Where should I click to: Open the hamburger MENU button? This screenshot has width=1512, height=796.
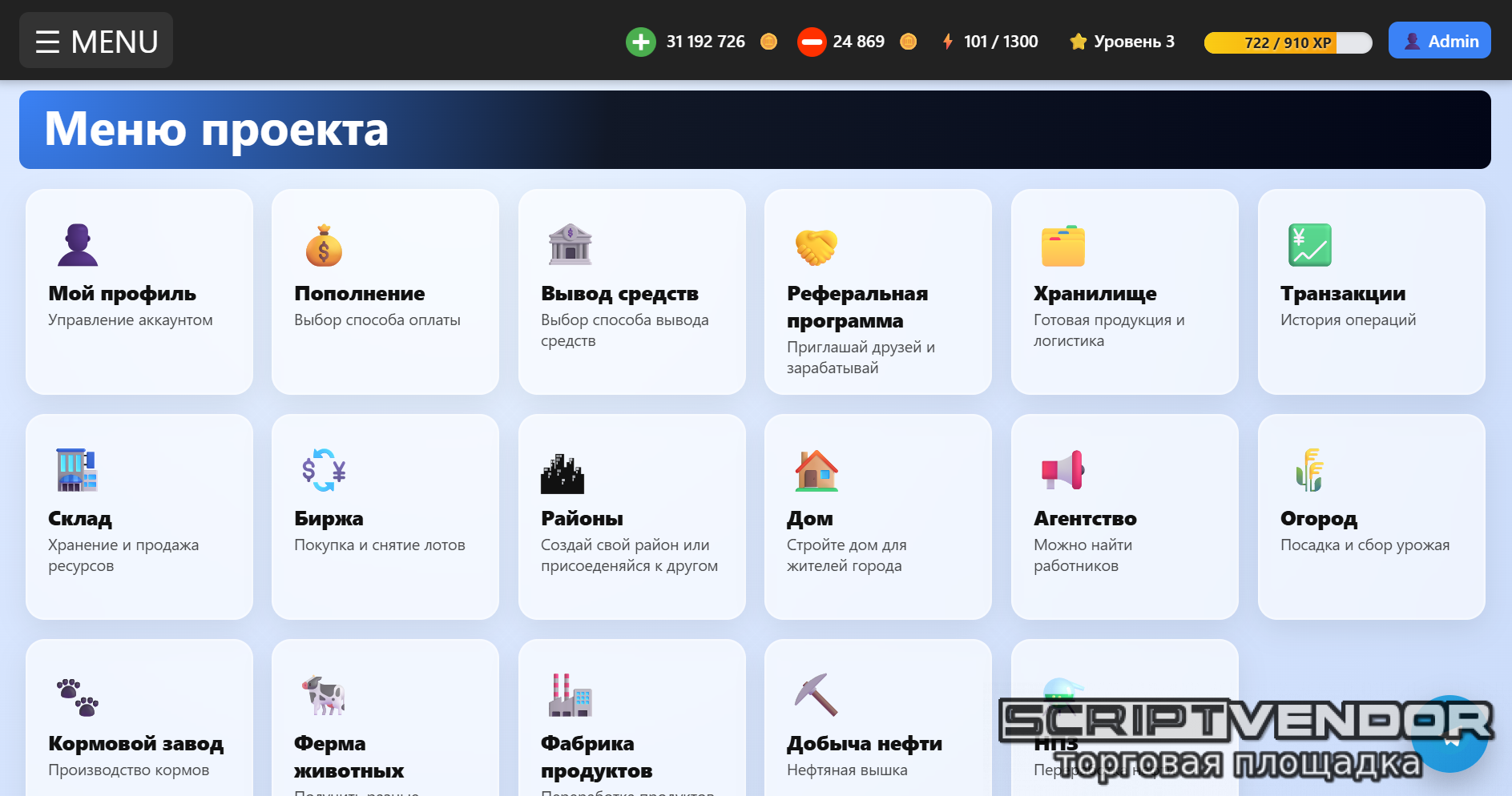[x=96, y=41]
